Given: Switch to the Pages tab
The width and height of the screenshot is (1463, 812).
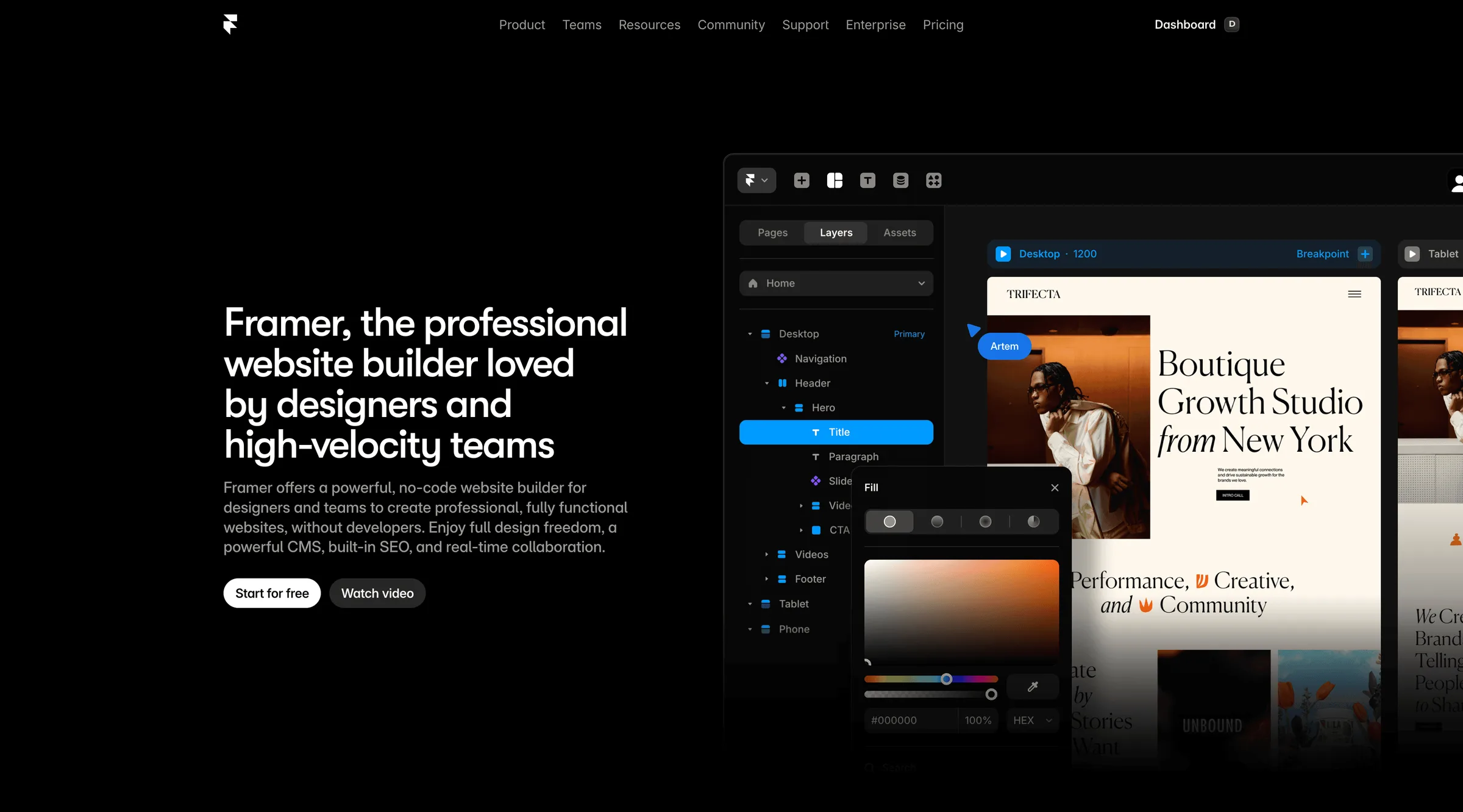Looking at the screenshot, I should [772, 233].
